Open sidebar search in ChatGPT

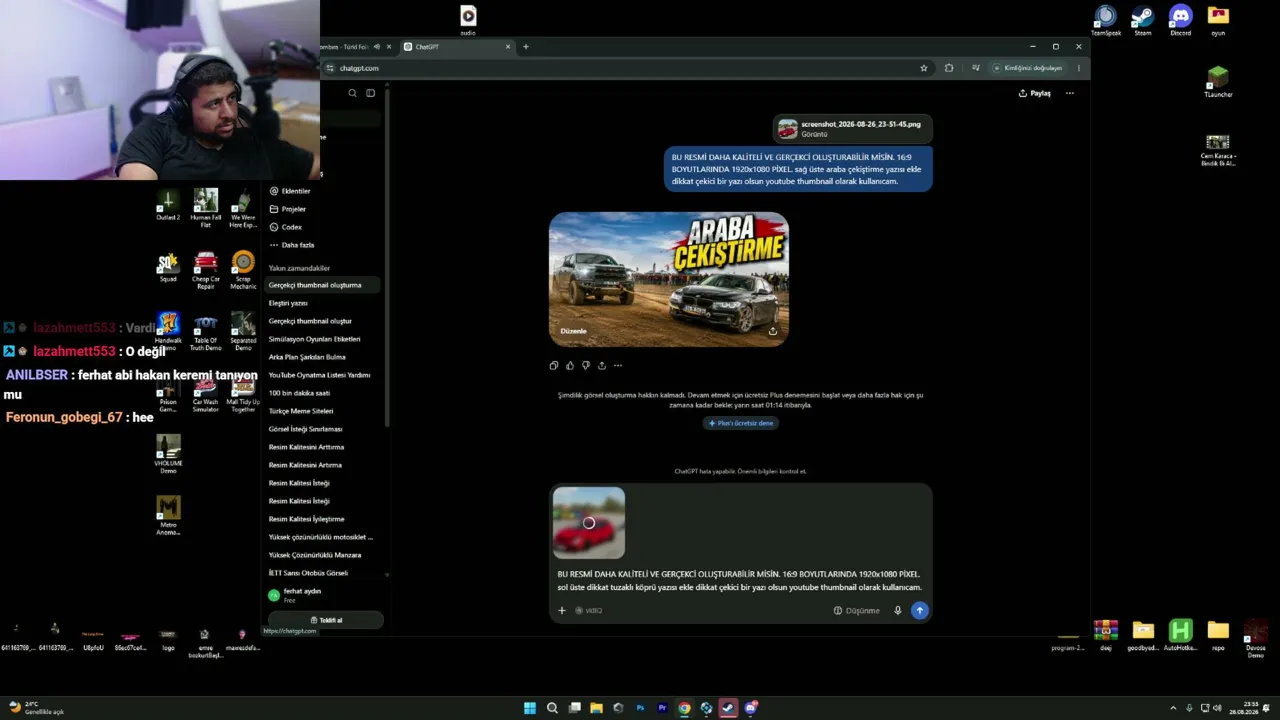[x=352, y=93]
